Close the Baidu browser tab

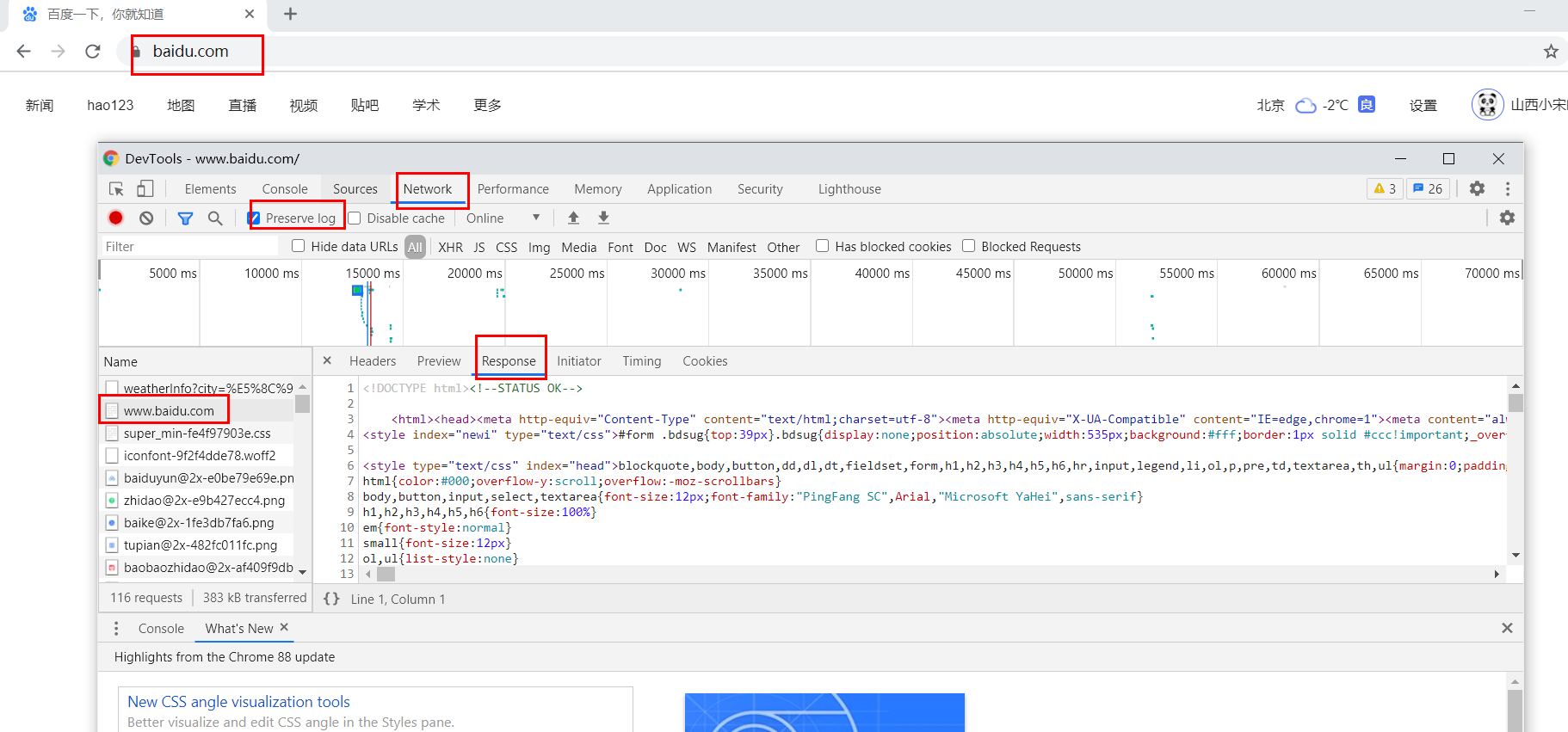pos(250,14)
